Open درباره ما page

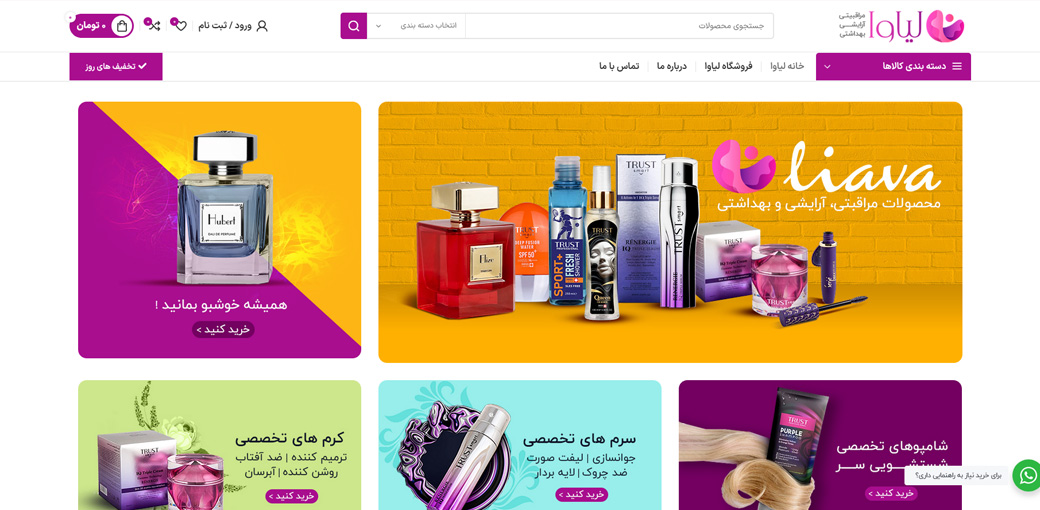pyautogui.click(x=672, y=66)
